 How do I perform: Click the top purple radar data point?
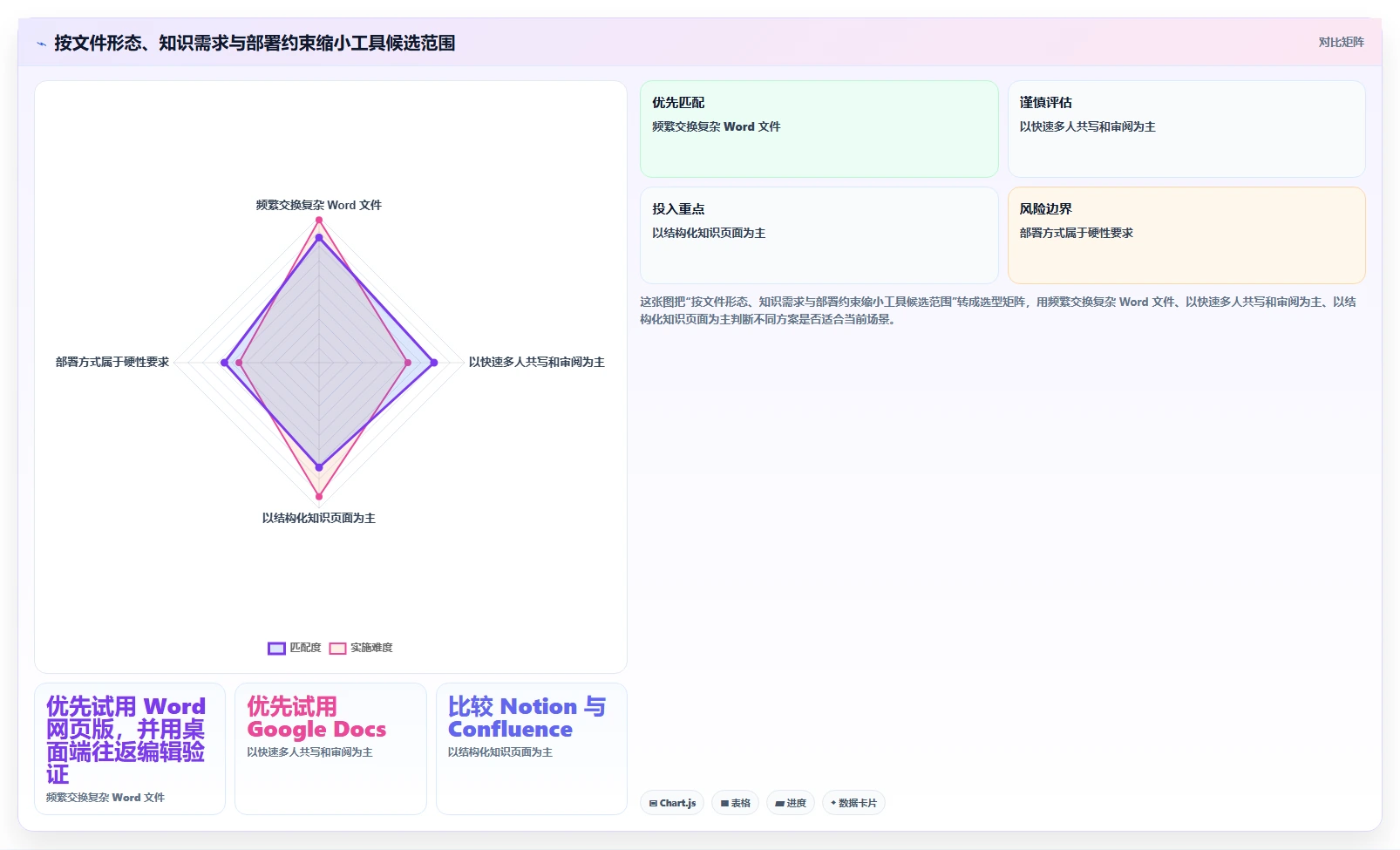(319, 237)
